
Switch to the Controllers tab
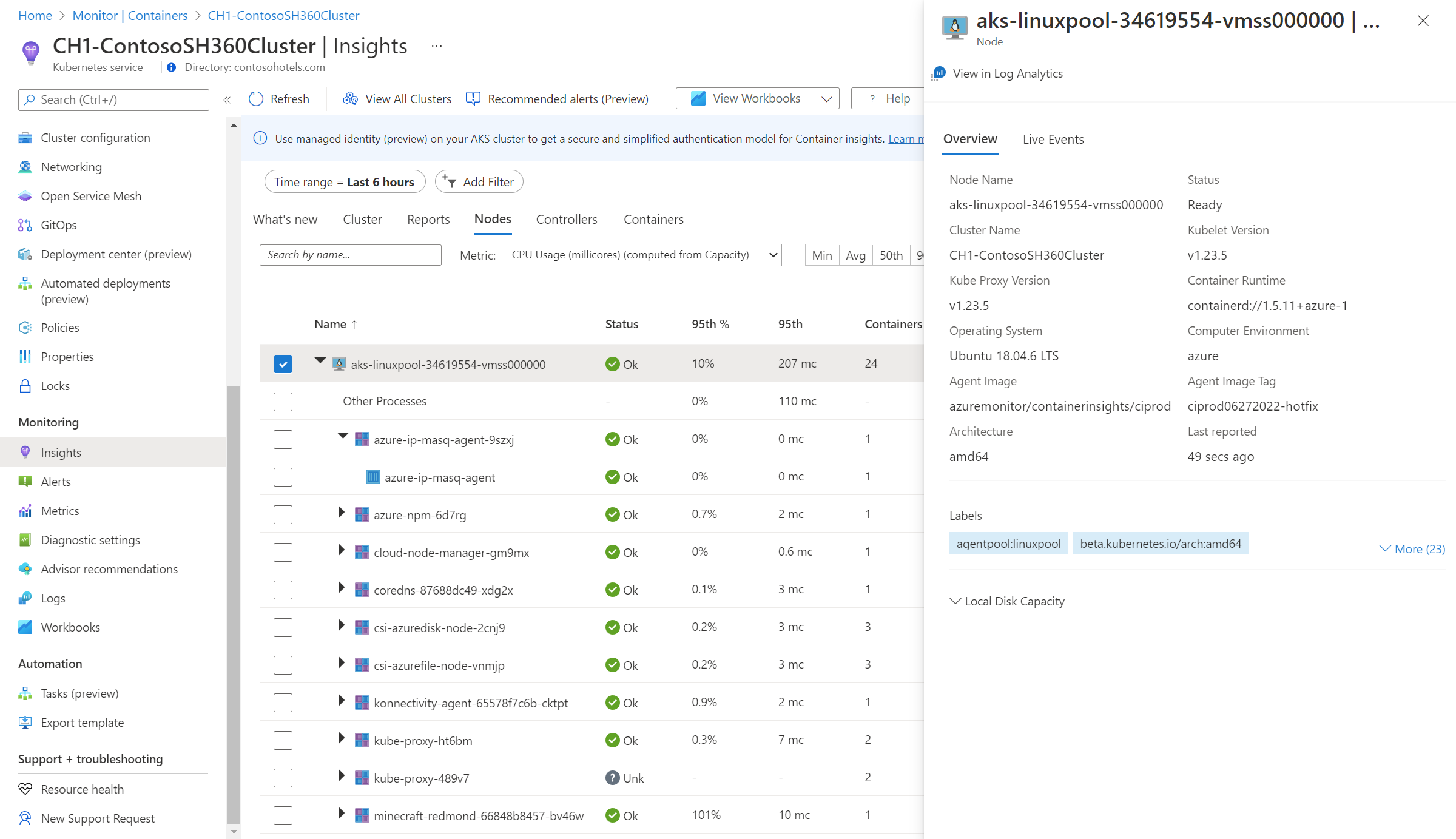(x=566, y=219)
